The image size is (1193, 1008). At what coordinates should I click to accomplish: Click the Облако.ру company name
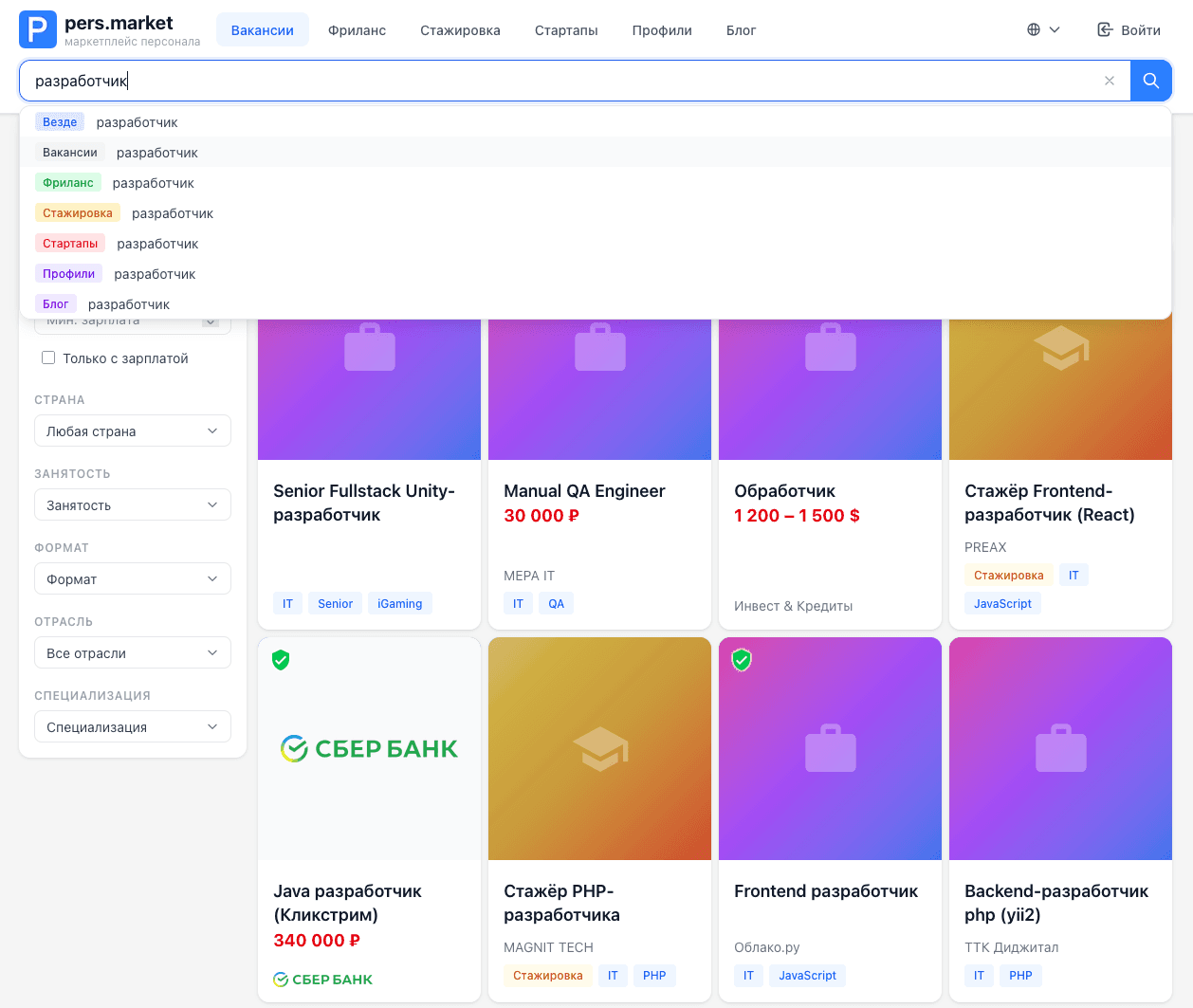click(x=767, y=947)
